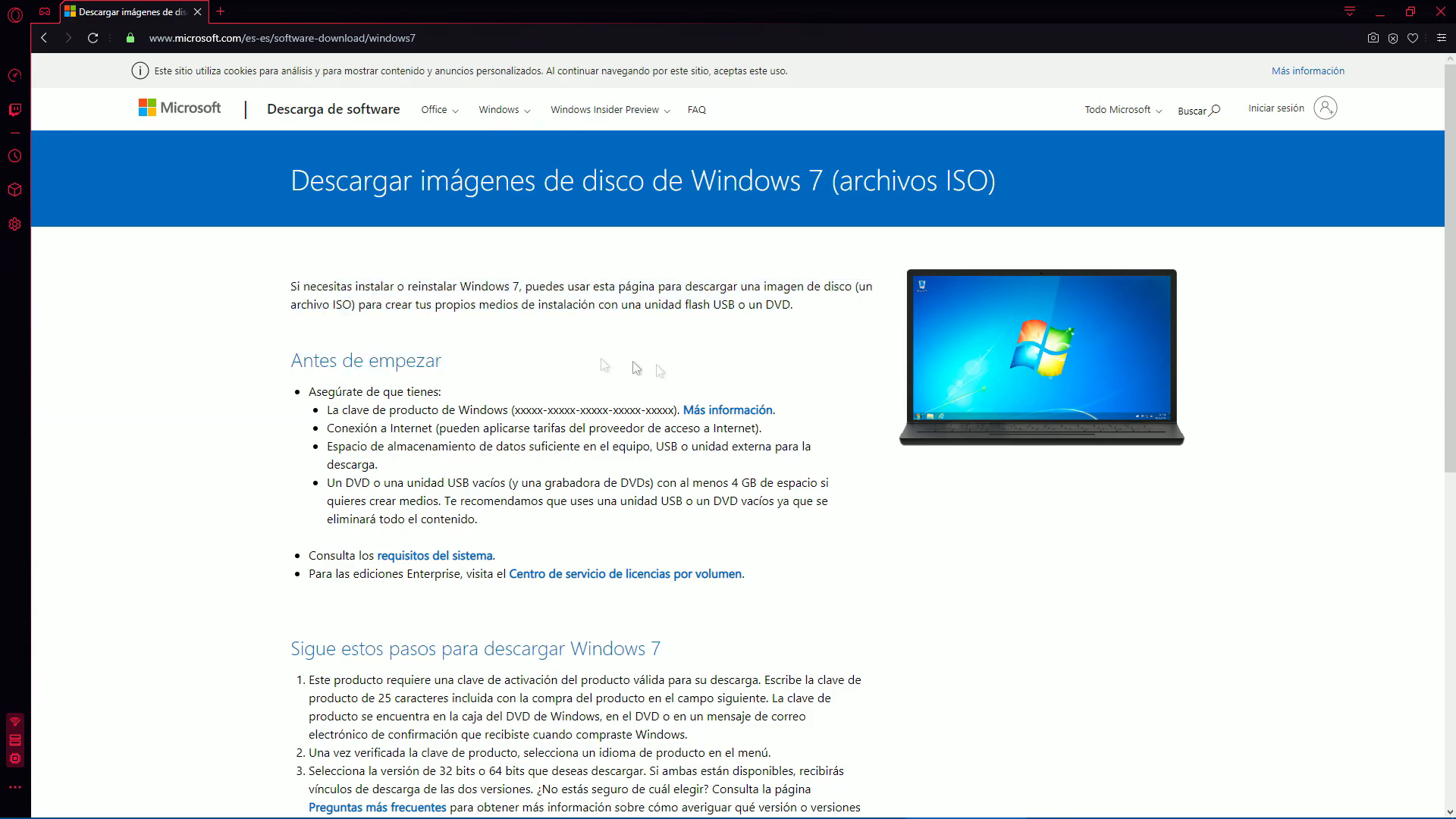Click Descarga de software header link
Viewport: 1456px width, 819px height.
tap(334, 109)
